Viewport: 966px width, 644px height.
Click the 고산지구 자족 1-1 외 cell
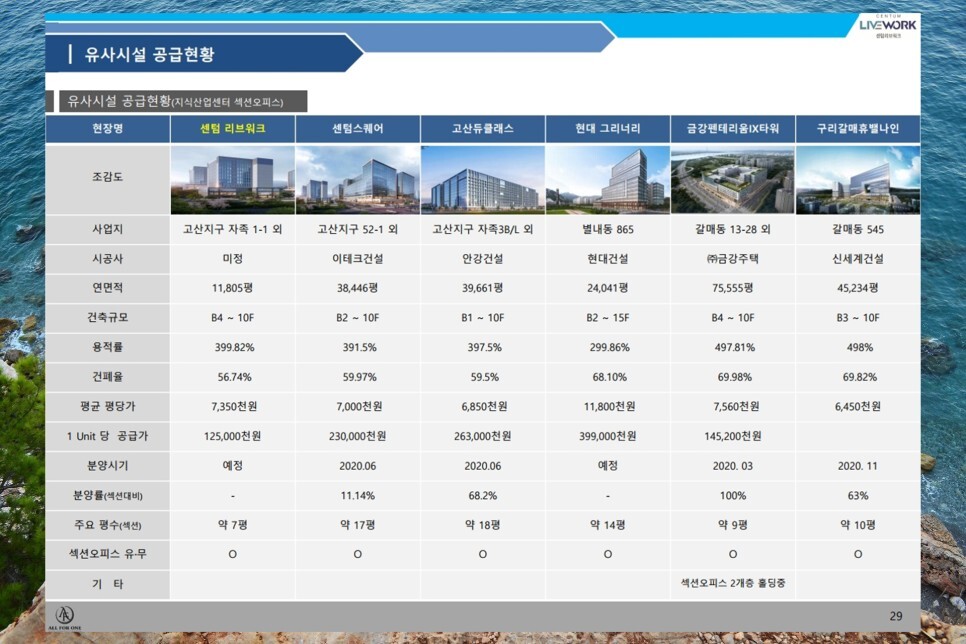[x=233, y=229]
